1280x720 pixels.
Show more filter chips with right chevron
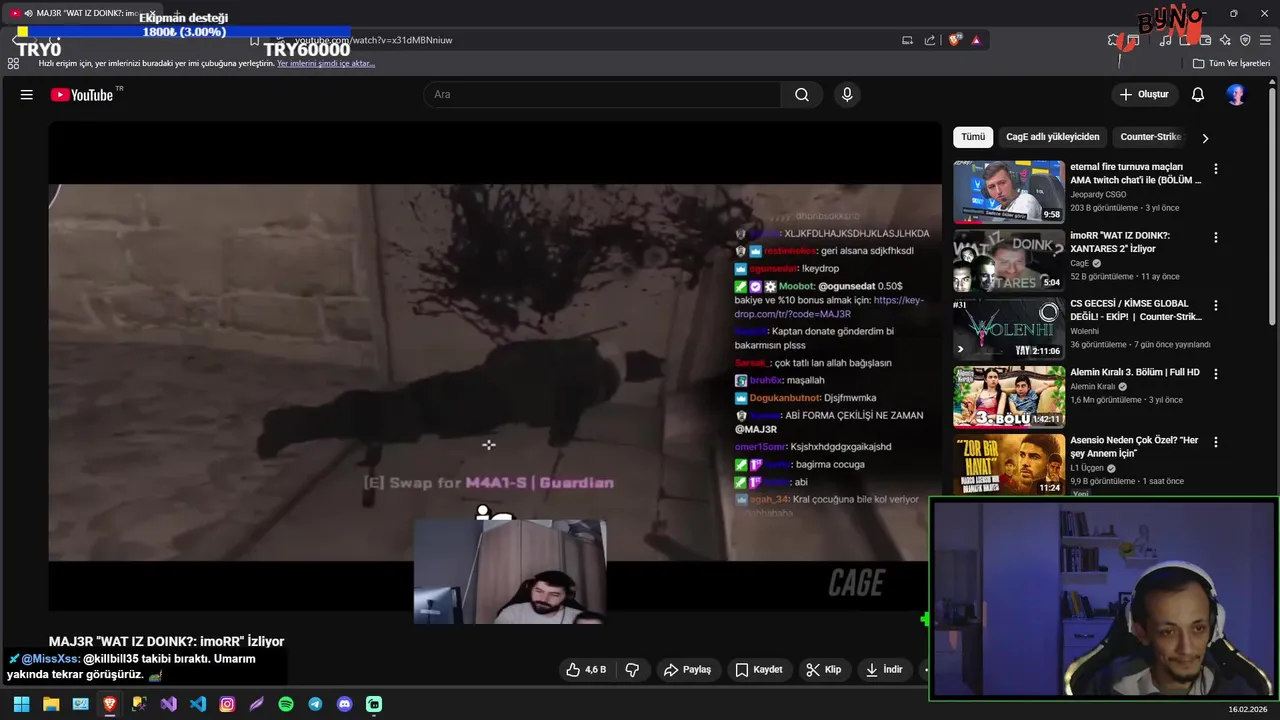[1205, 138]
